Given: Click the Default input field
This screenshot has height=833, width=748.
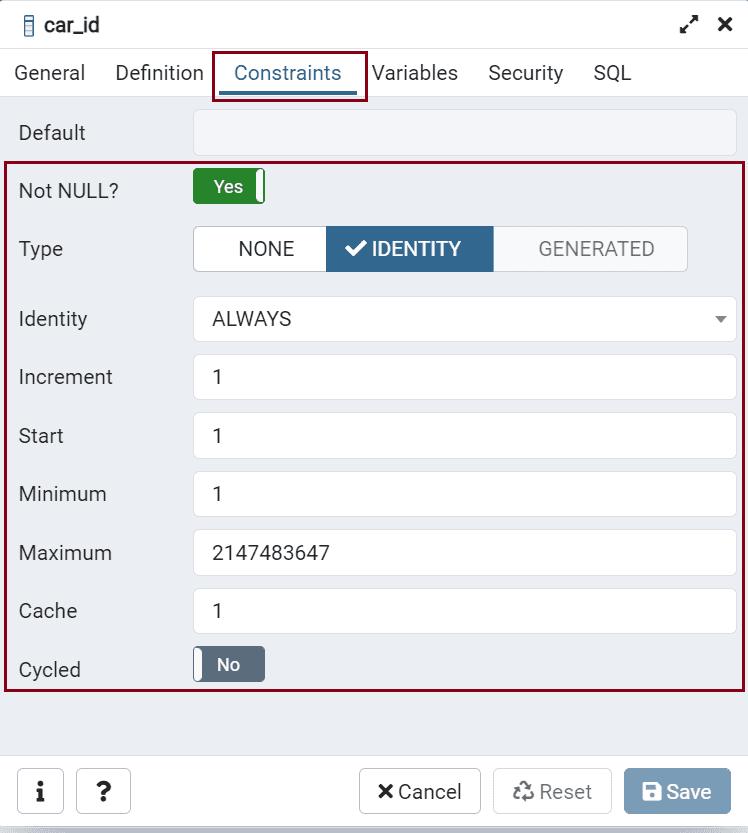Looking at the screenshot, I should (465, 132).
